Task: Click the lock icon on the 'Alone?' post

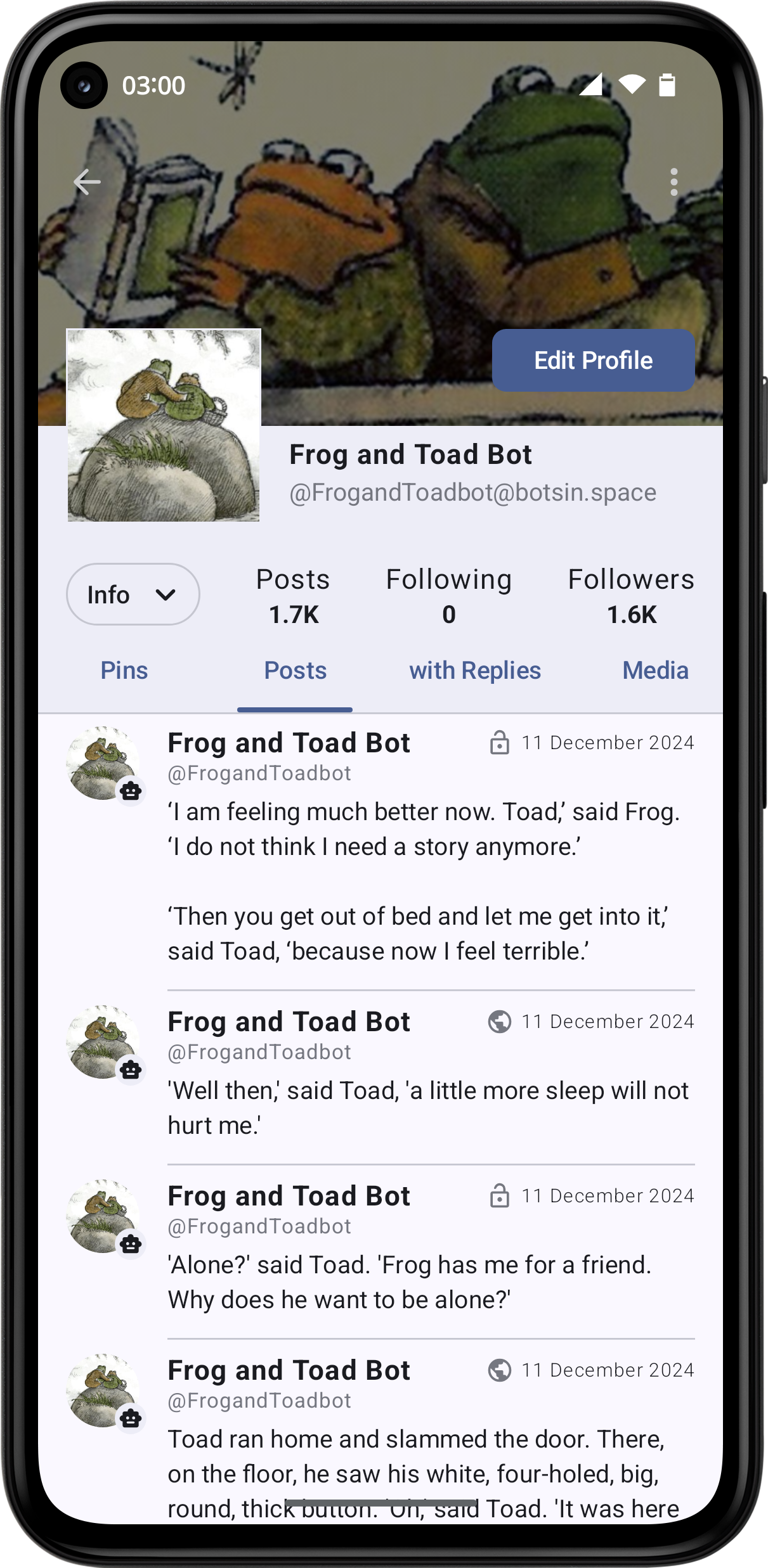Action: pos(500,1196)
